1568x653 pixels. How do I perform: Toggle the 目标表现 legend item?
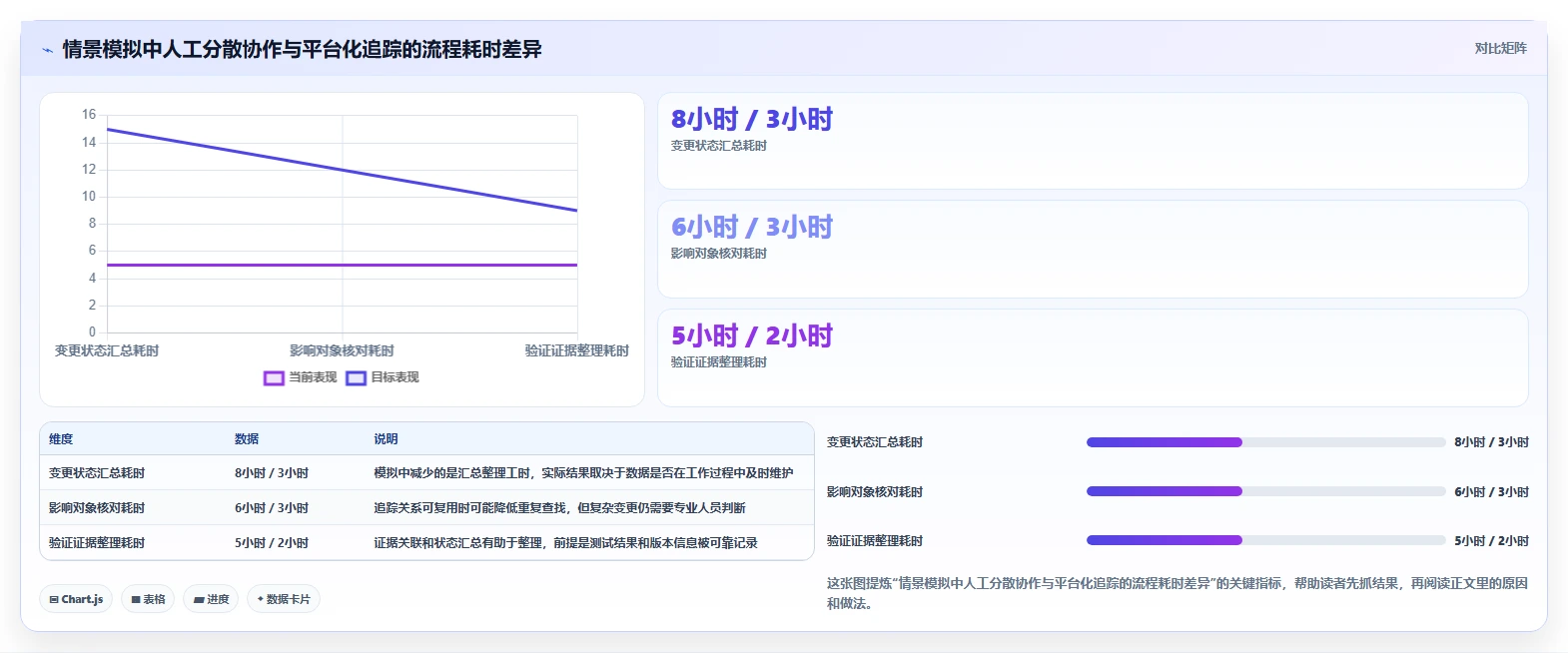pos(383,377)
